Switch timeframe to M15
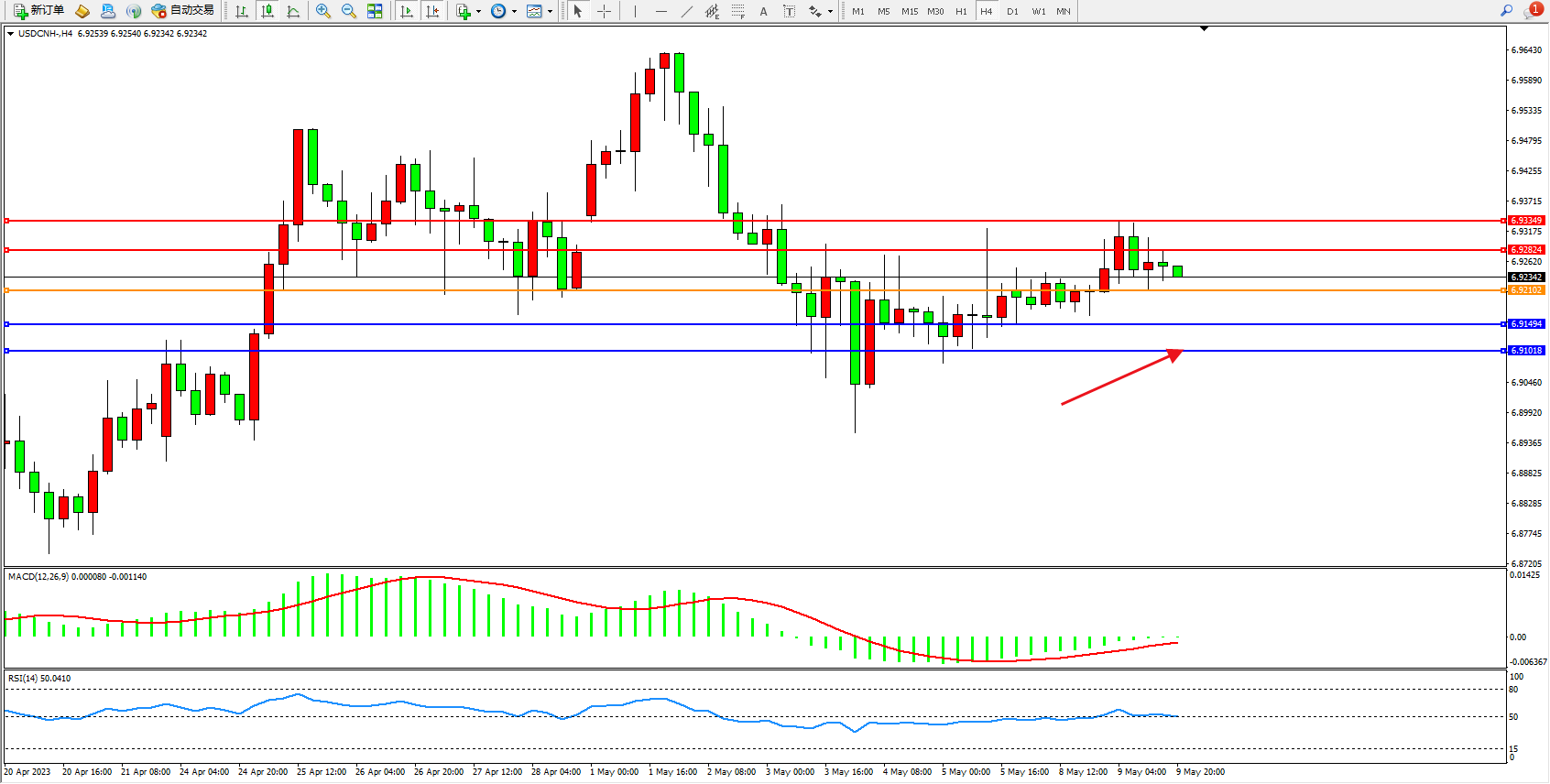This screenshot has height=784, width=1550. pyautogui.click(x=909, y=11)
